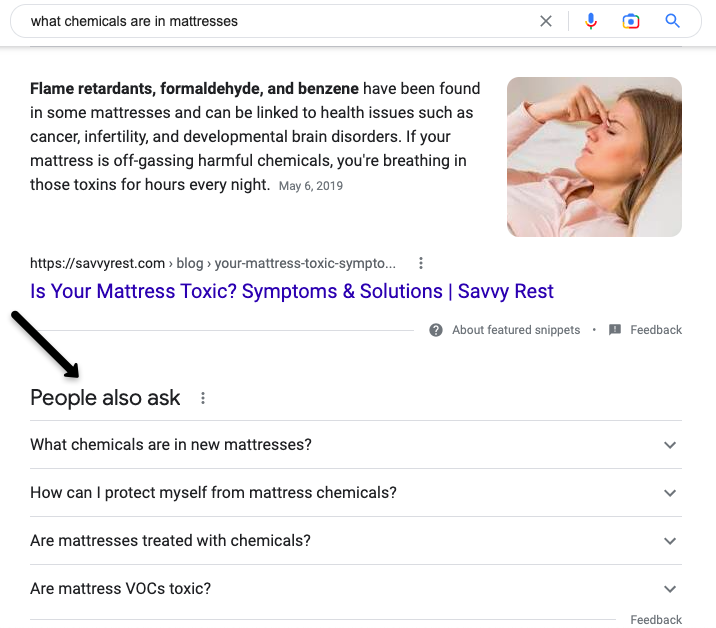Expand 'How can I protect myself' chevron

(x=670, y=493)
